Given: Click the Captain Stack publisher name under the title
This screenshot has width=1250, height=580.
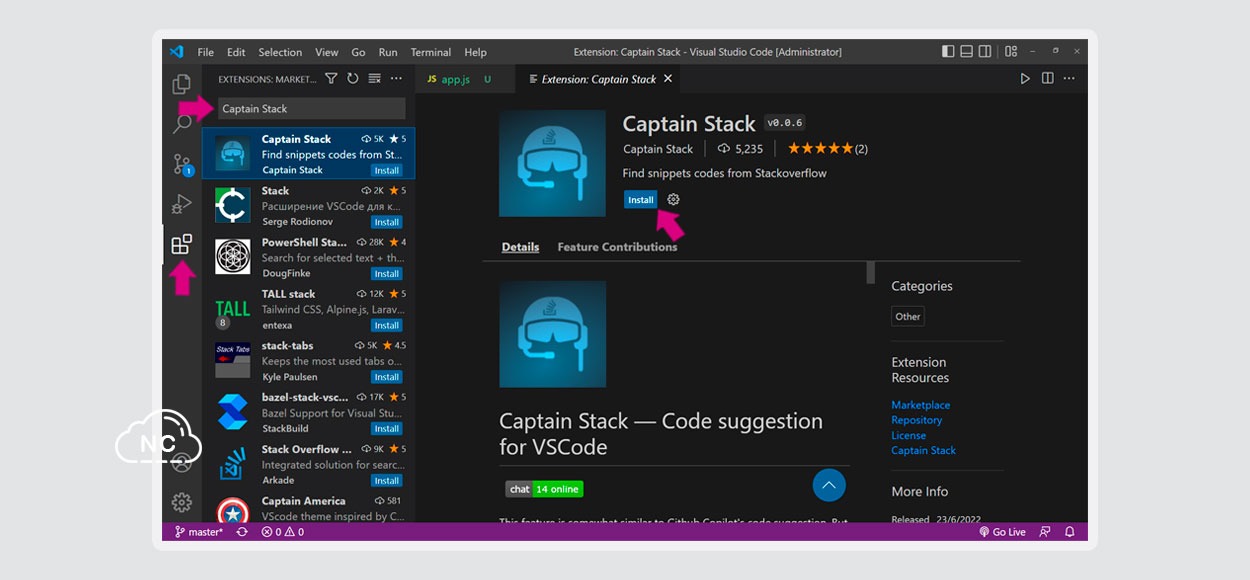Looking at the screenshot, I should 658,149.
